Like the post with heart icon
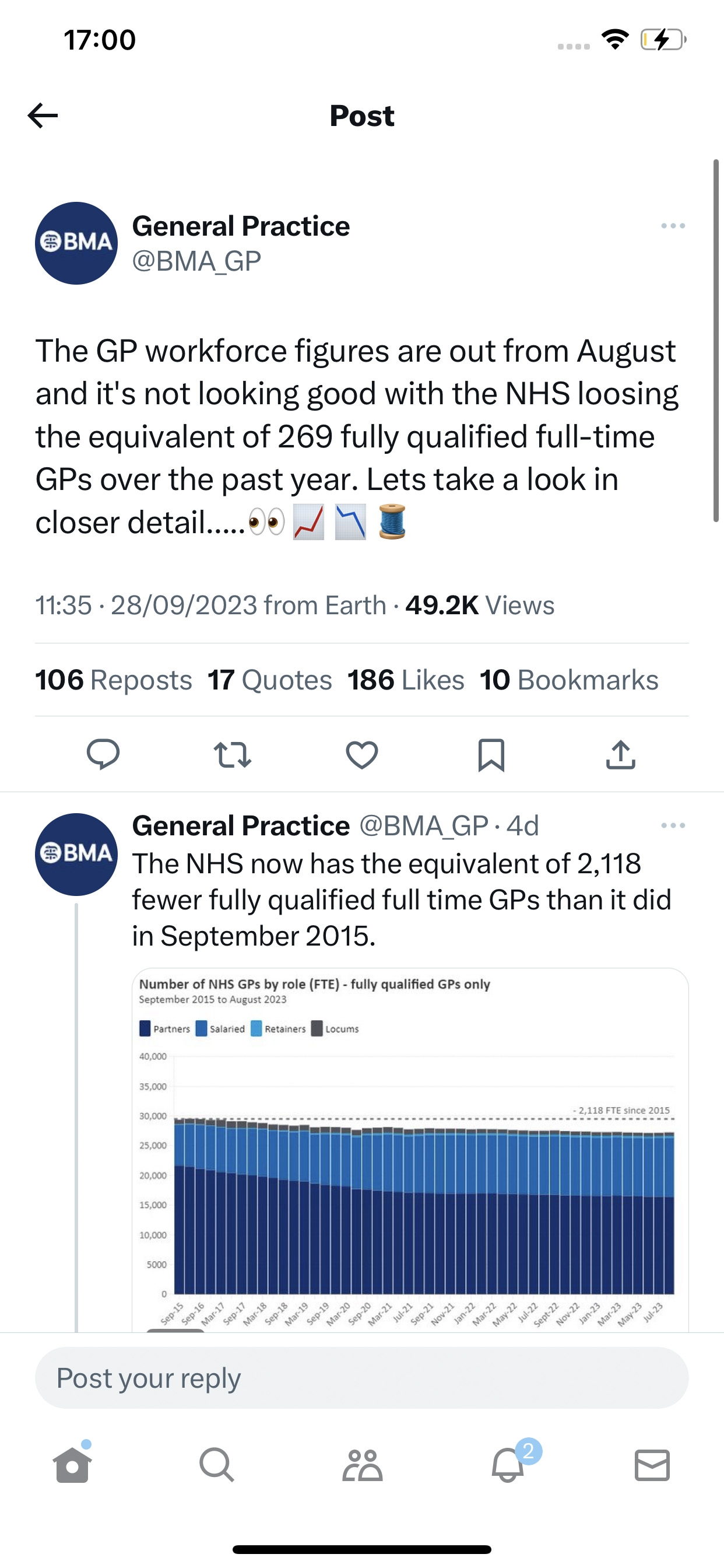The width and height of the screenshot is (724, 1568). 362,755
